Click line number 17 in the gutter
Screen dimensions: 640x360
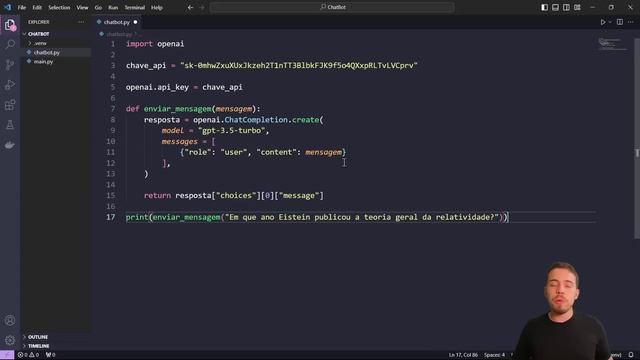click(x=111, y=217)
